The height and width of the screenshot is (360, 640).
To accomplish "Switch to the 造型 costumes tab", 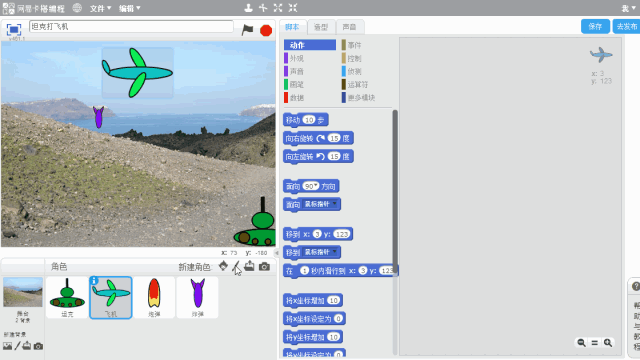I will coord(321,27).
